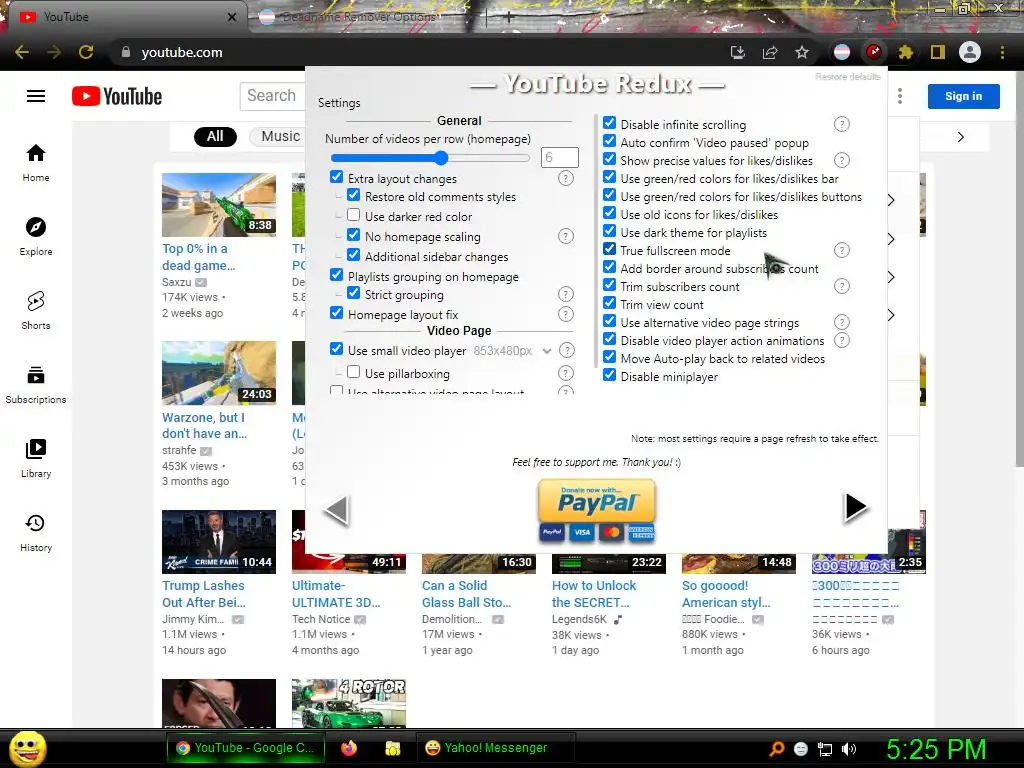
Task: Show help for Disable infinite scrolling
Action: pos(842,124)
